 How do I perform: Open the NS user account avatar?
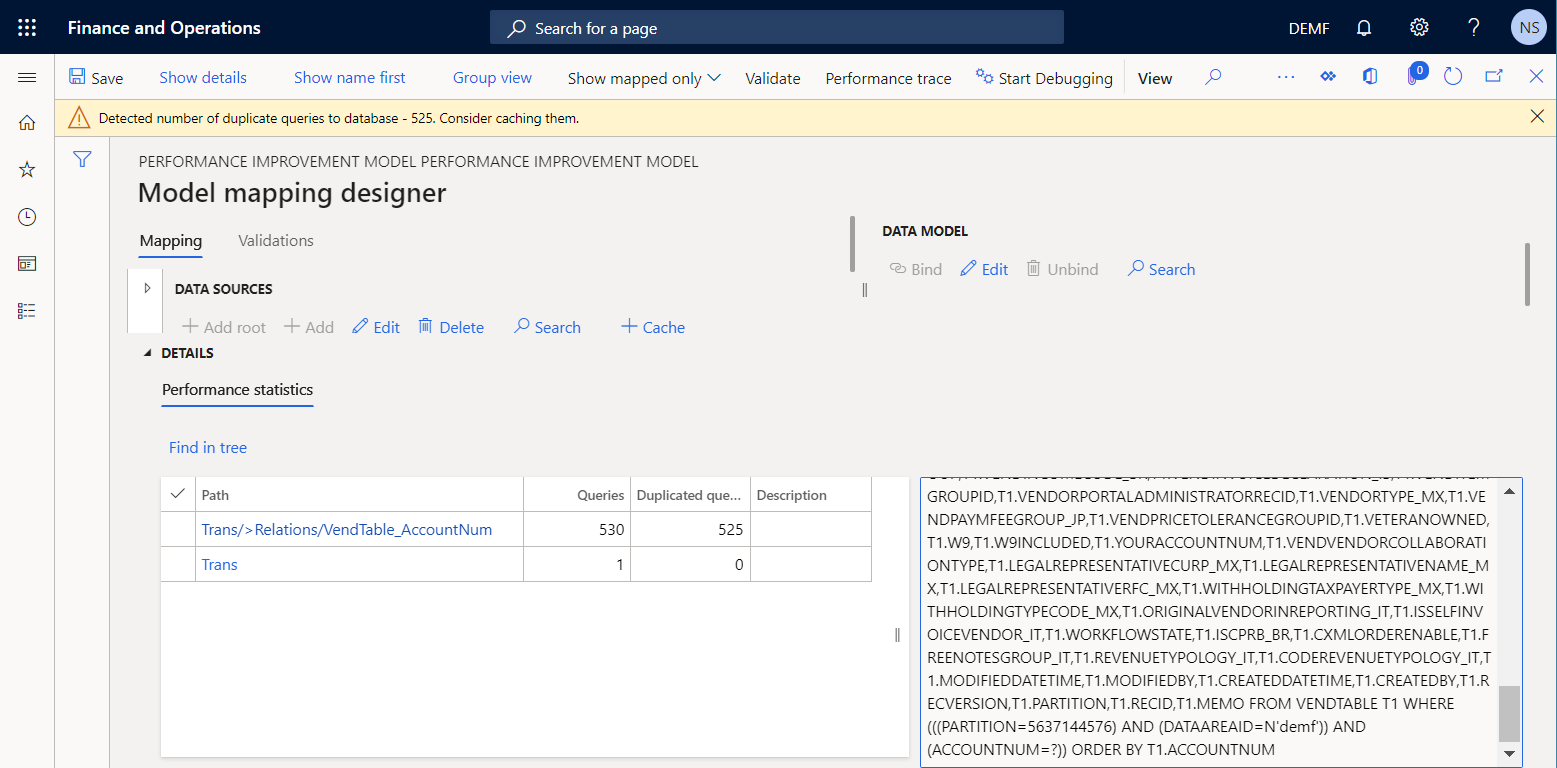tap(1529, 28)
